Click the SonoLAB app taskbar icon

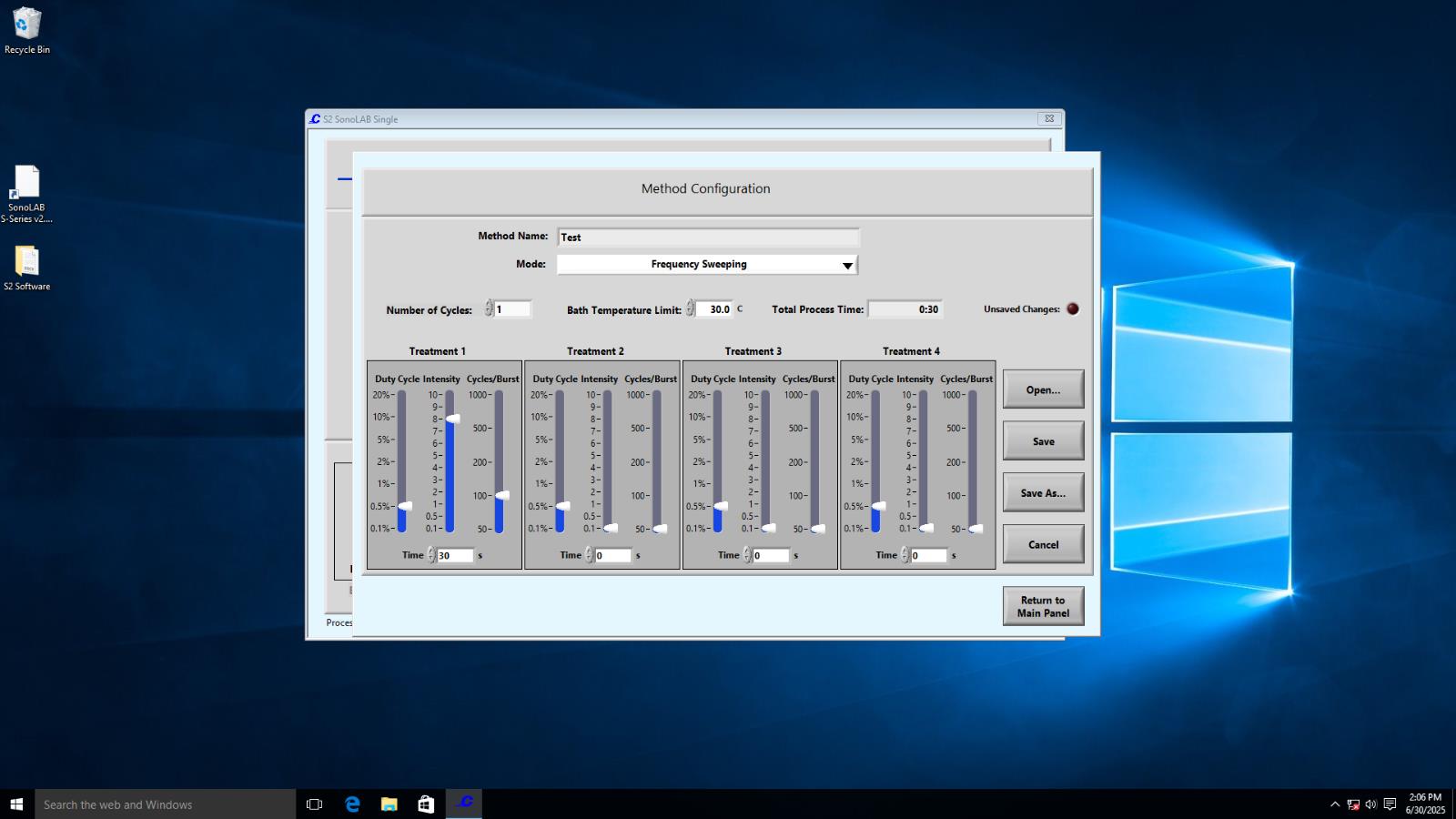click(x=464, y=804)
